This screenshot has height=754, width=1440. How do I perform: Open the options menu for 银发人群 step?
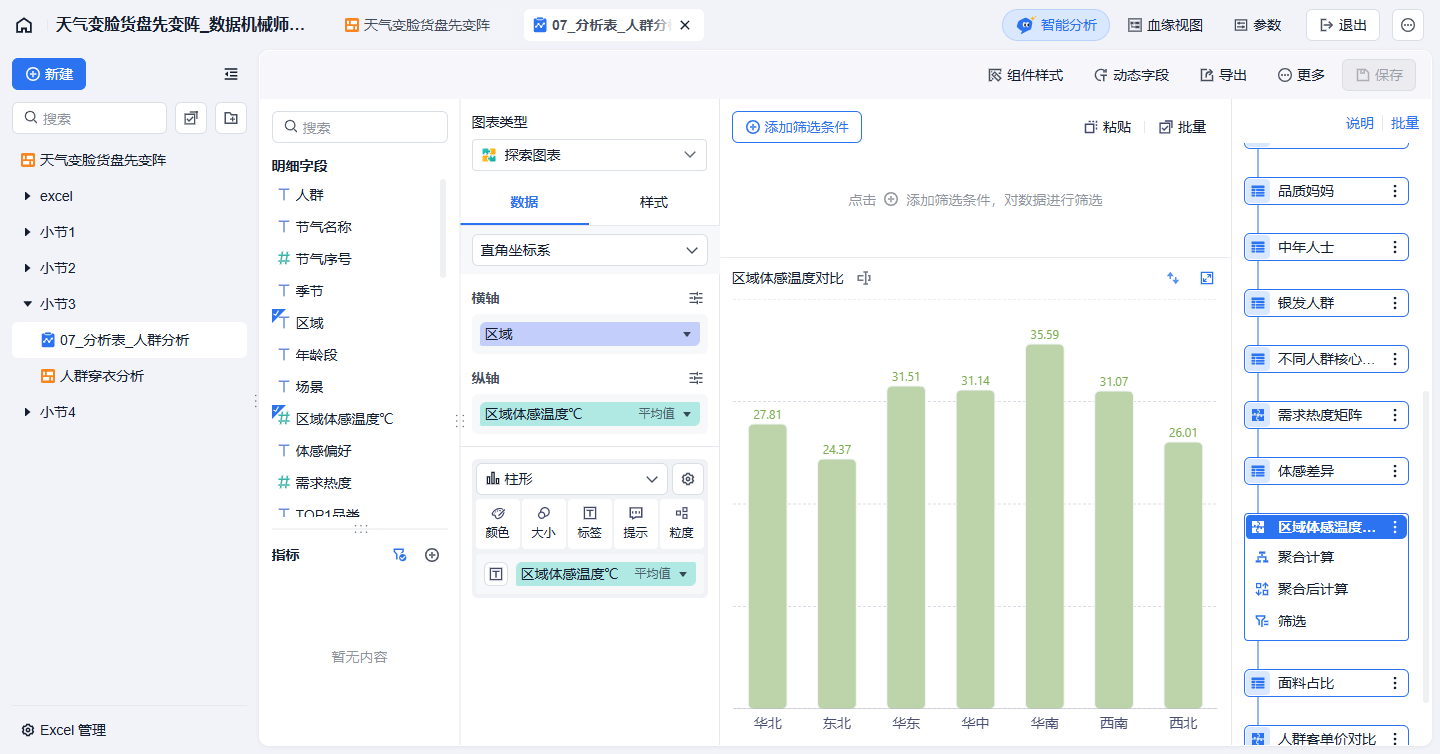coord(1395,303)
